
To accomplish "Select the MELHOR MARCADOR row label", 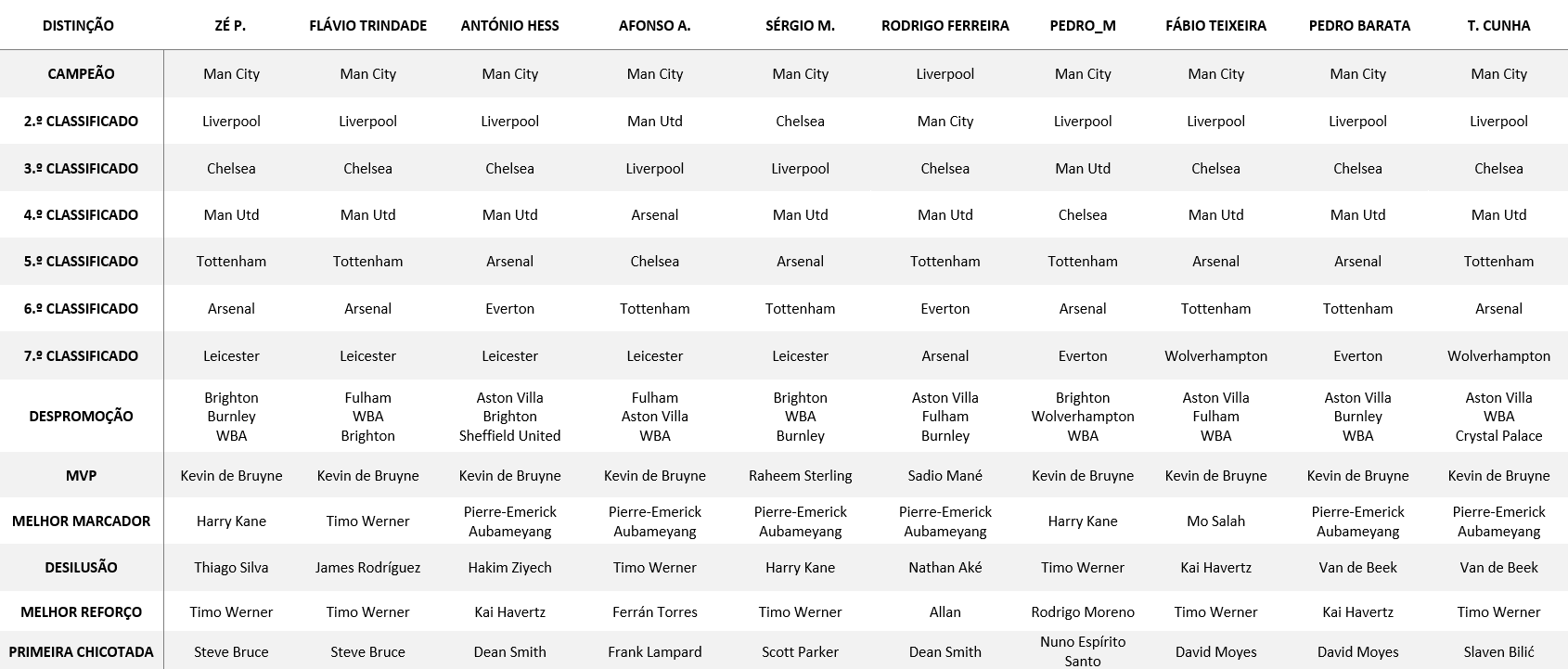I will [81, 521].
